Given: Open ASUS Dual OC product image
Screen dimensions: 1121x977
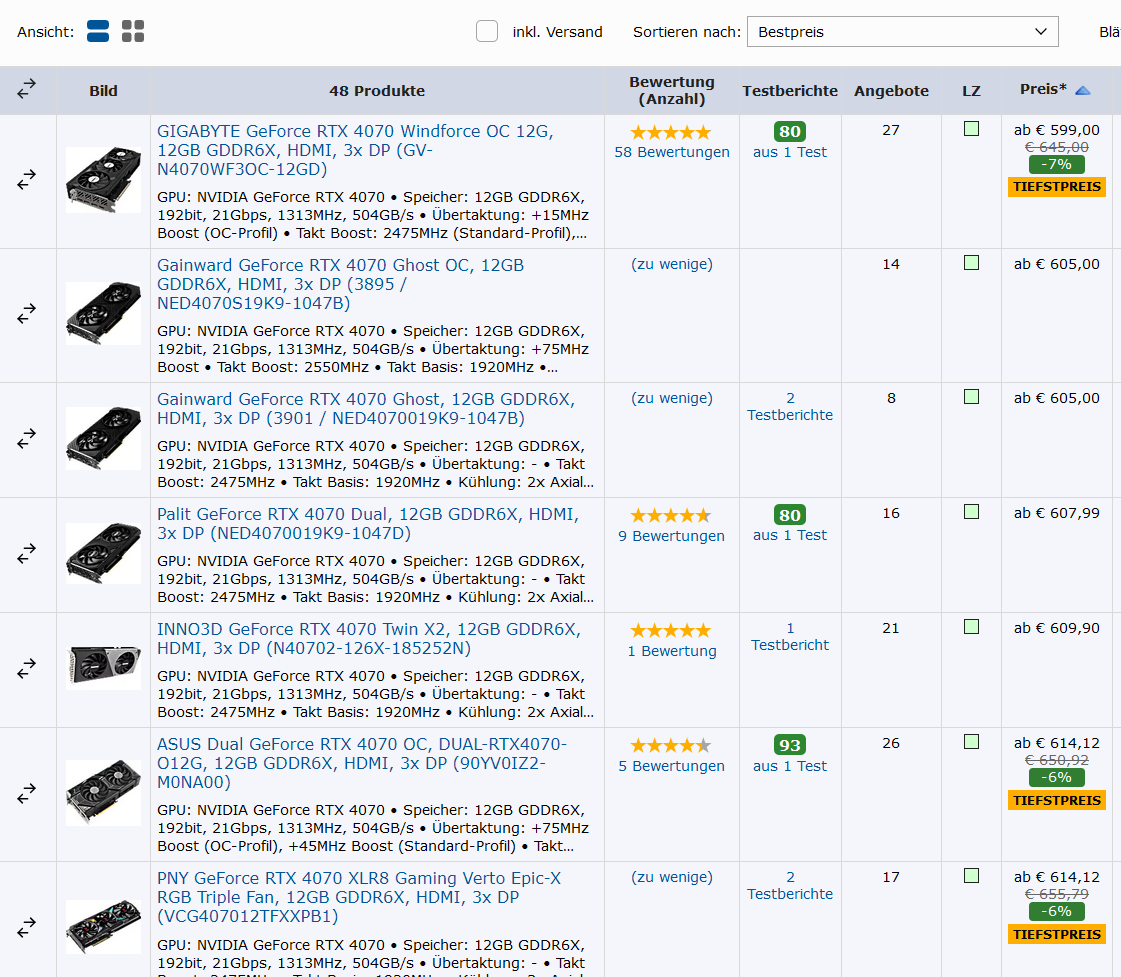Looking at the screenshot, I should pyautogui.click(x=104, y=793).
